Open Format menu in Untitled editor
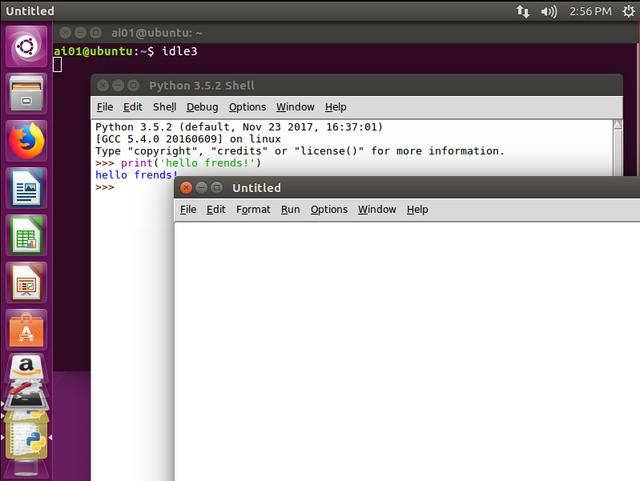Screen dimensions: 640x481 [253, 209]
